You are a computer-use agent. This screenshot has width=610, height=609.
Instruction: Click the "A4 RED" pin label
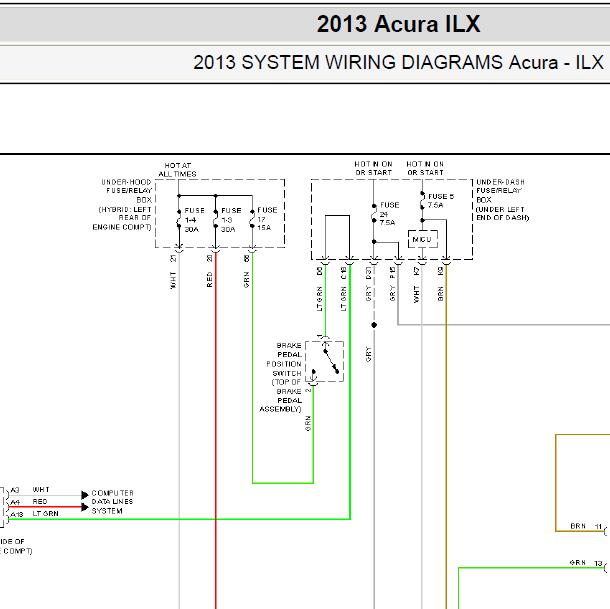tap(29, 502)
